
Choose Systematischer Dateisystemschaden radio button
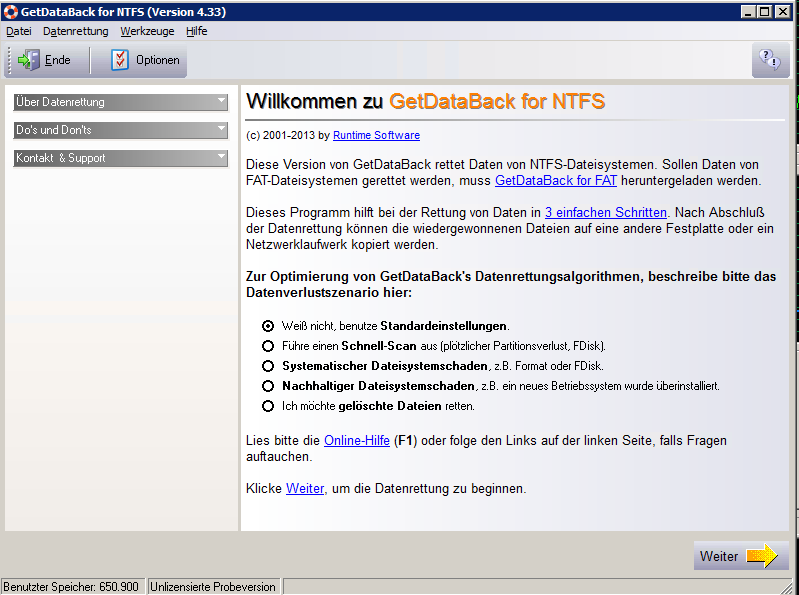pos(268,366)
